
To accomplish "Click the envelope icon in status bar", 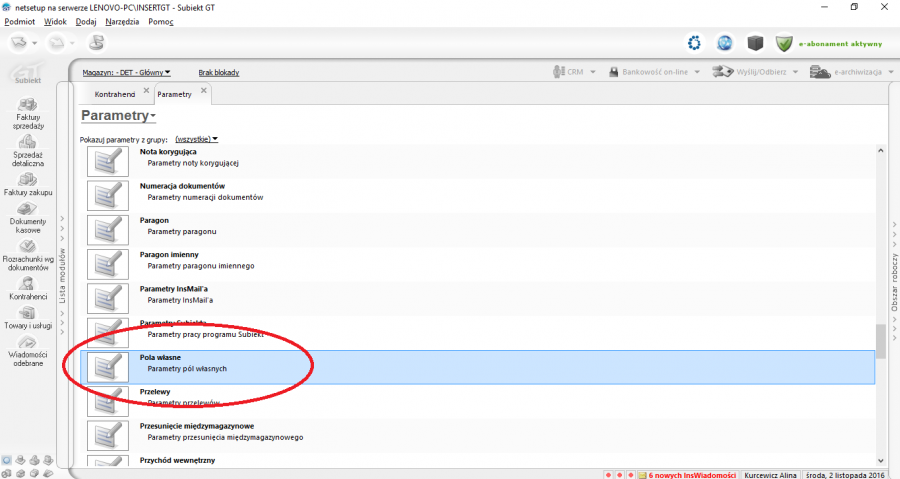I will coord(642,475).
